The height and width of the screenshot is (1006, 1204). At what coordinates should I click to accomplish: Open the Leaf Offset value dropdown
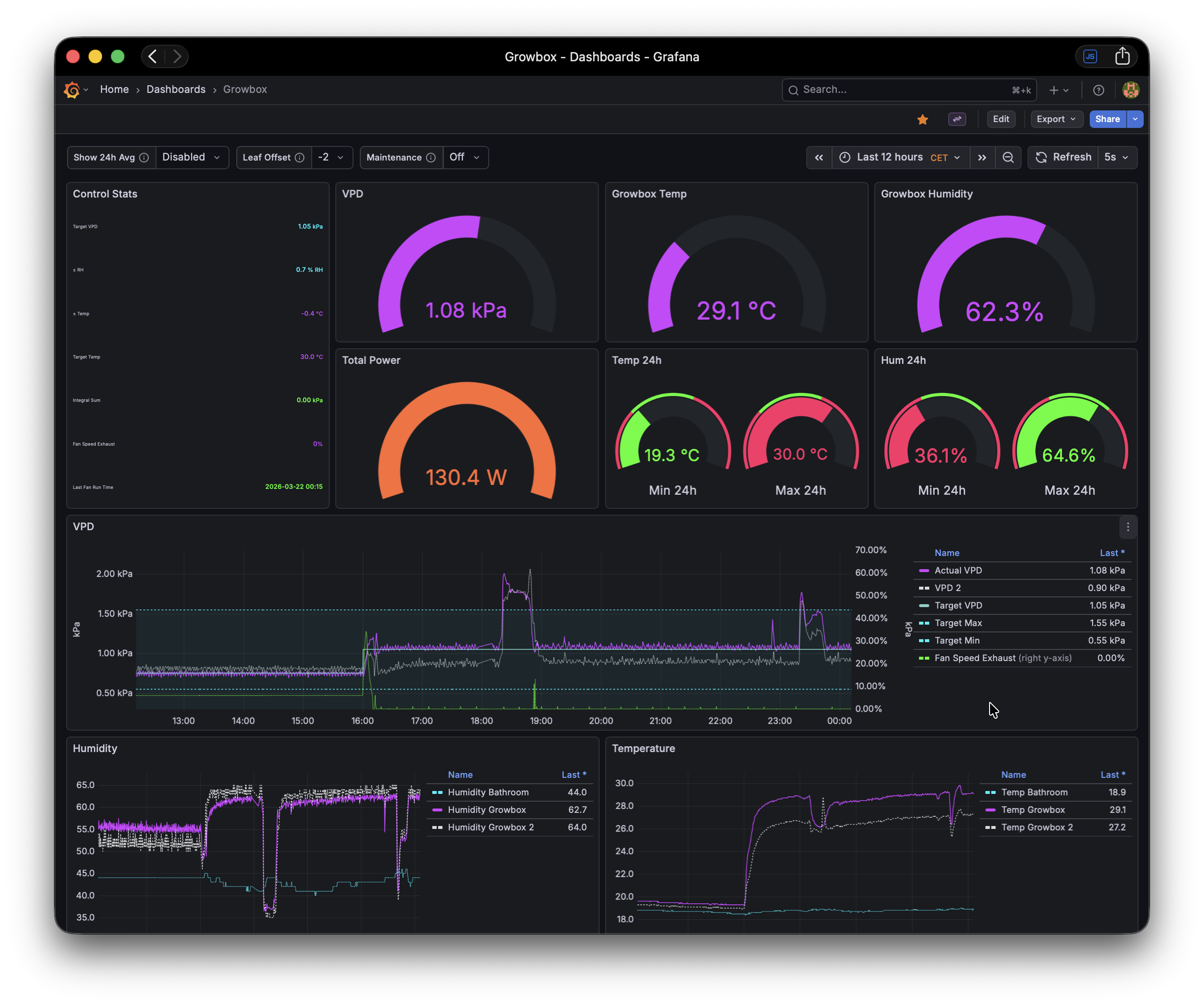[x=331, y=157]
